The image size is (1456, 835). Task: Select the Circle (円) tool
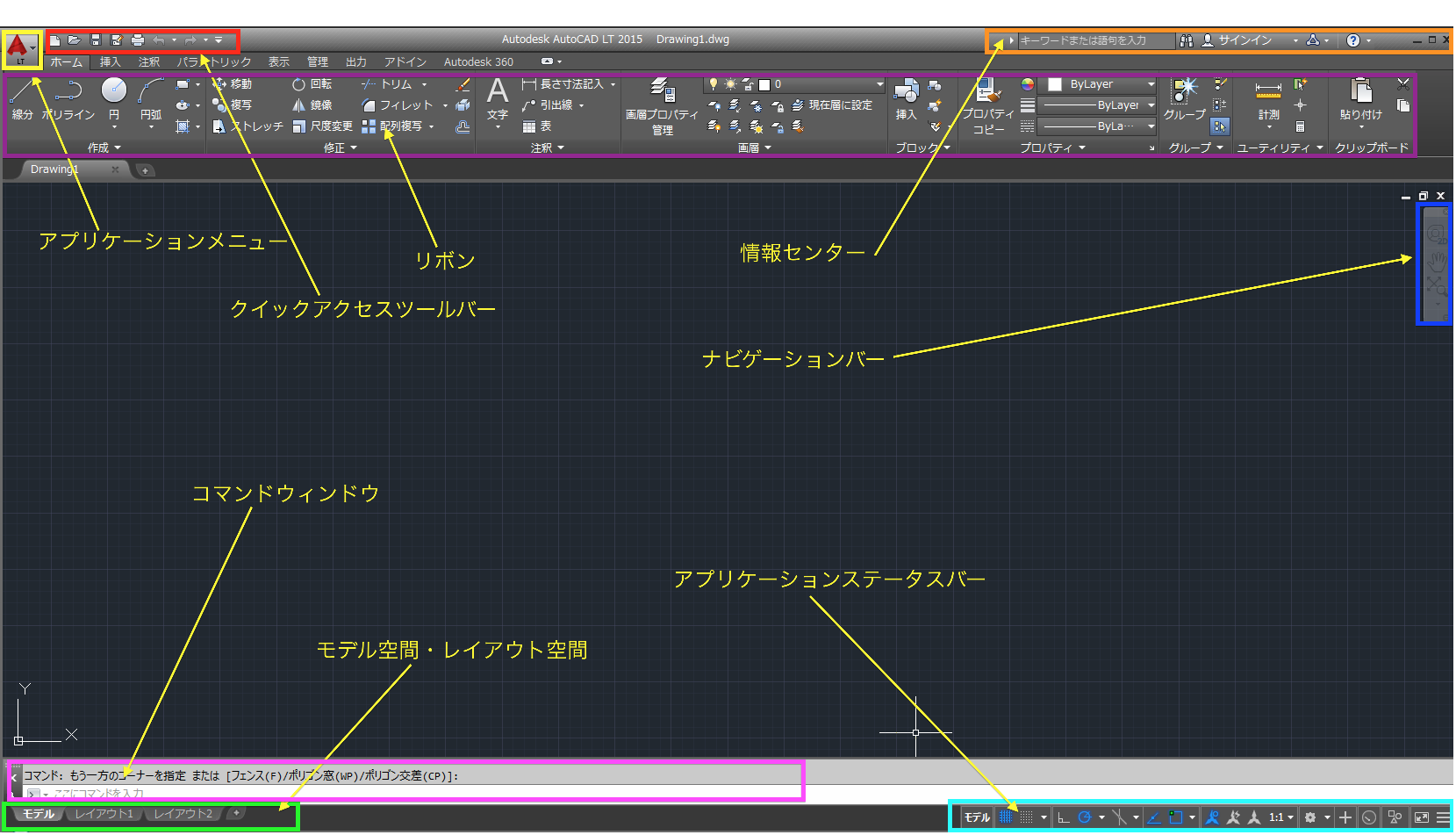pos(114,99)
